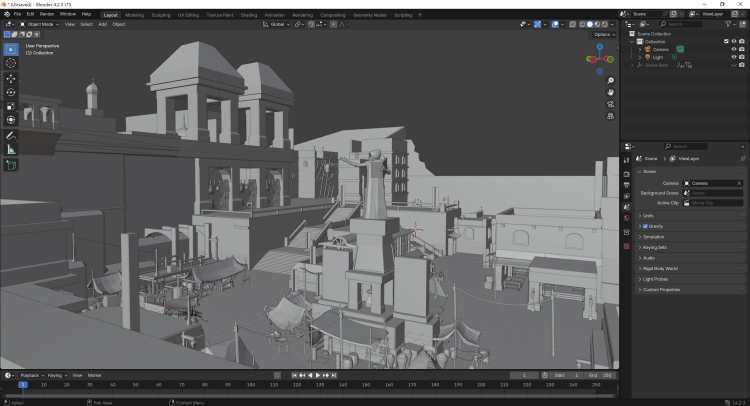Pick the Annotate pencil tool
750x406 pixels.
click(x=11, y=135)
